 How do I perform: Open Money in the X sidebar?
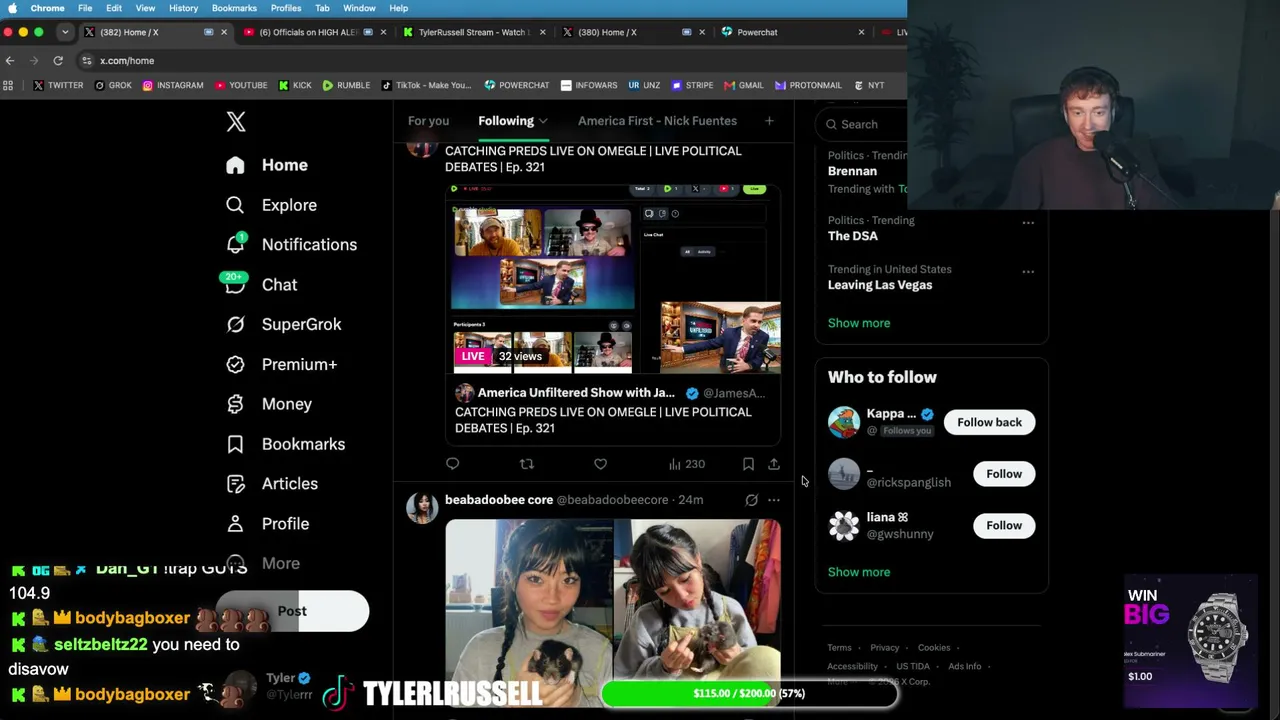click(x=269, y=404)
